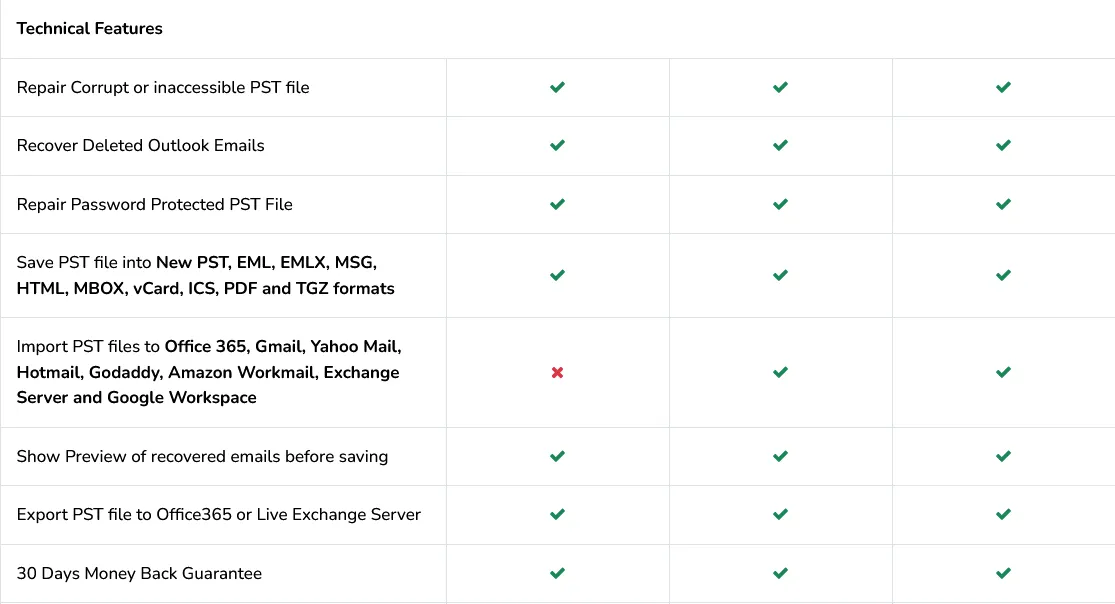Click red cross icon in Import PST files row
1115x604 pixels.
(x=558, y=372)
